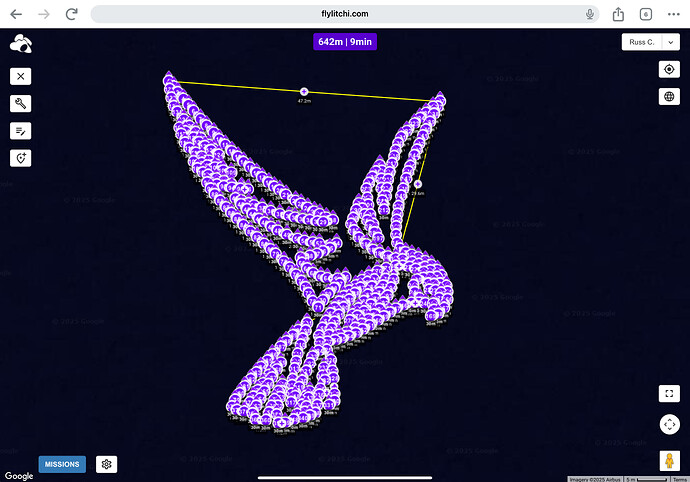The image size is (690, 482).
Task: Center map on my location
Action: [x=669, y=70]
